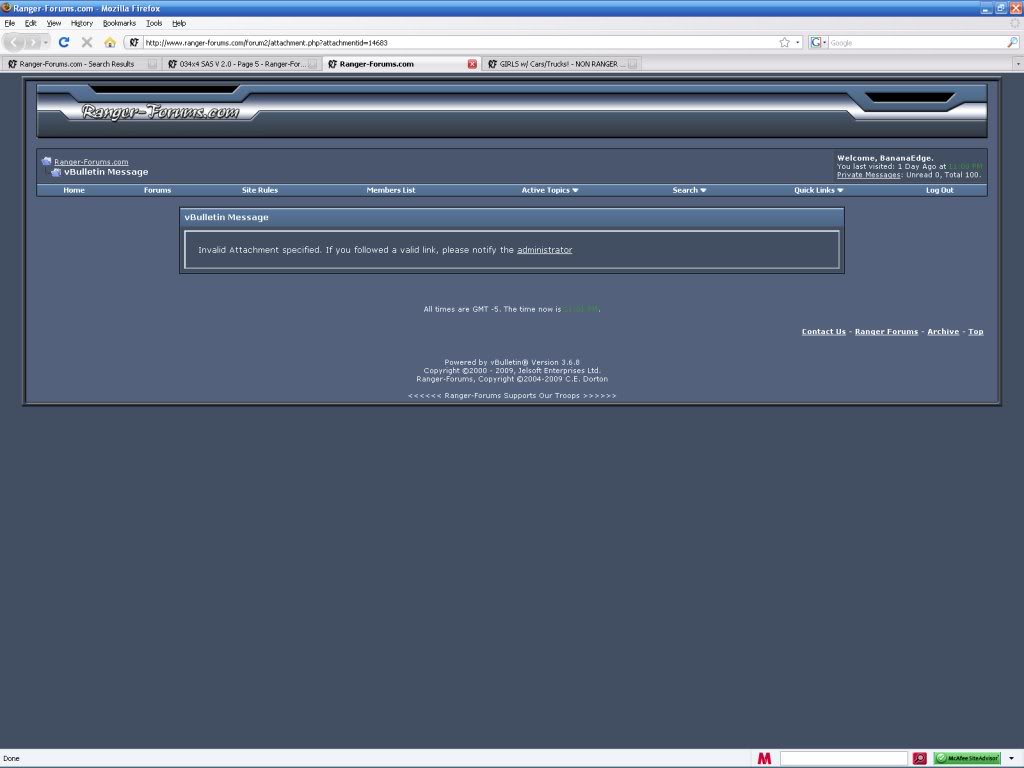This screenshot has height=768, width=1024.
Task: Expand the Quick Links dropdown
Action: [x=818, y=190]
